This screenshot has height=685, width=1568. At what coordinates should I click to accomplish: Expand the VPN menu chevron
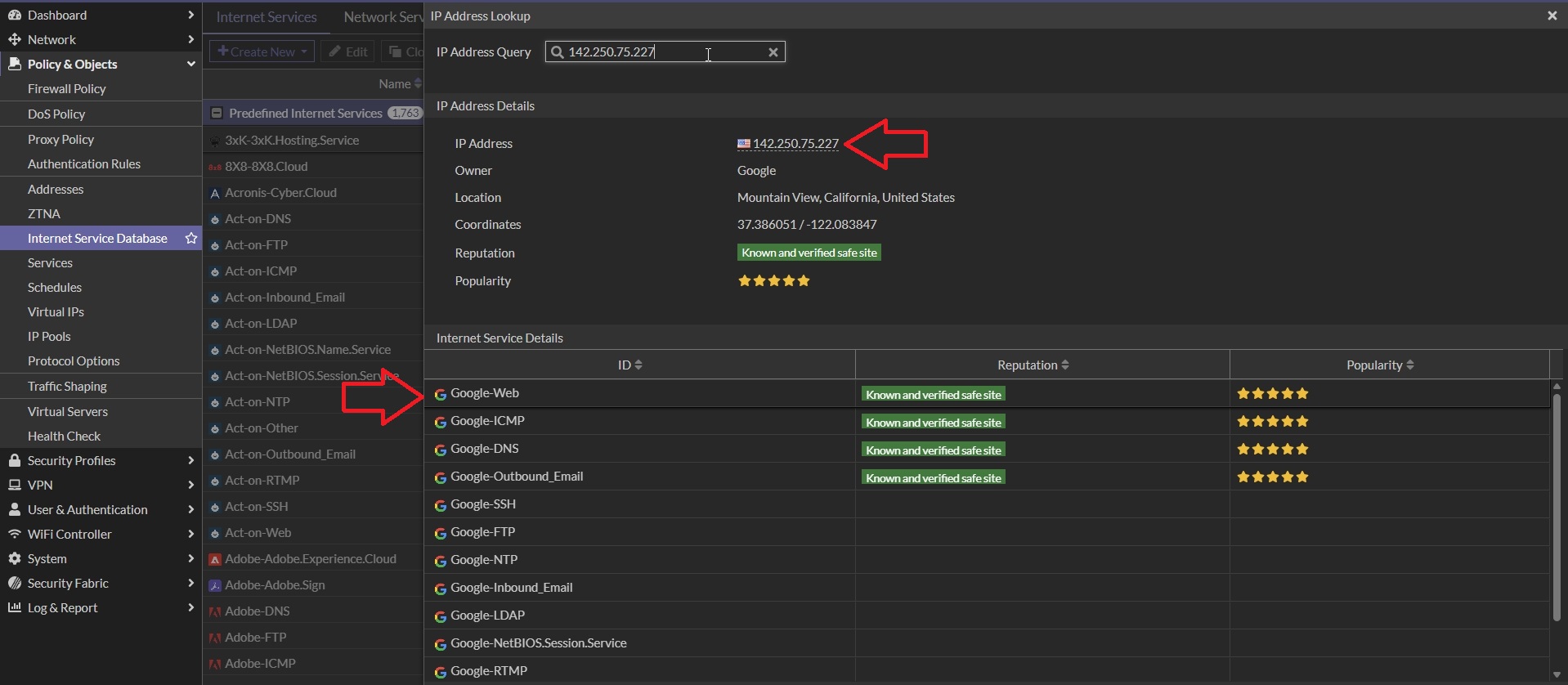tap(190, 485)
